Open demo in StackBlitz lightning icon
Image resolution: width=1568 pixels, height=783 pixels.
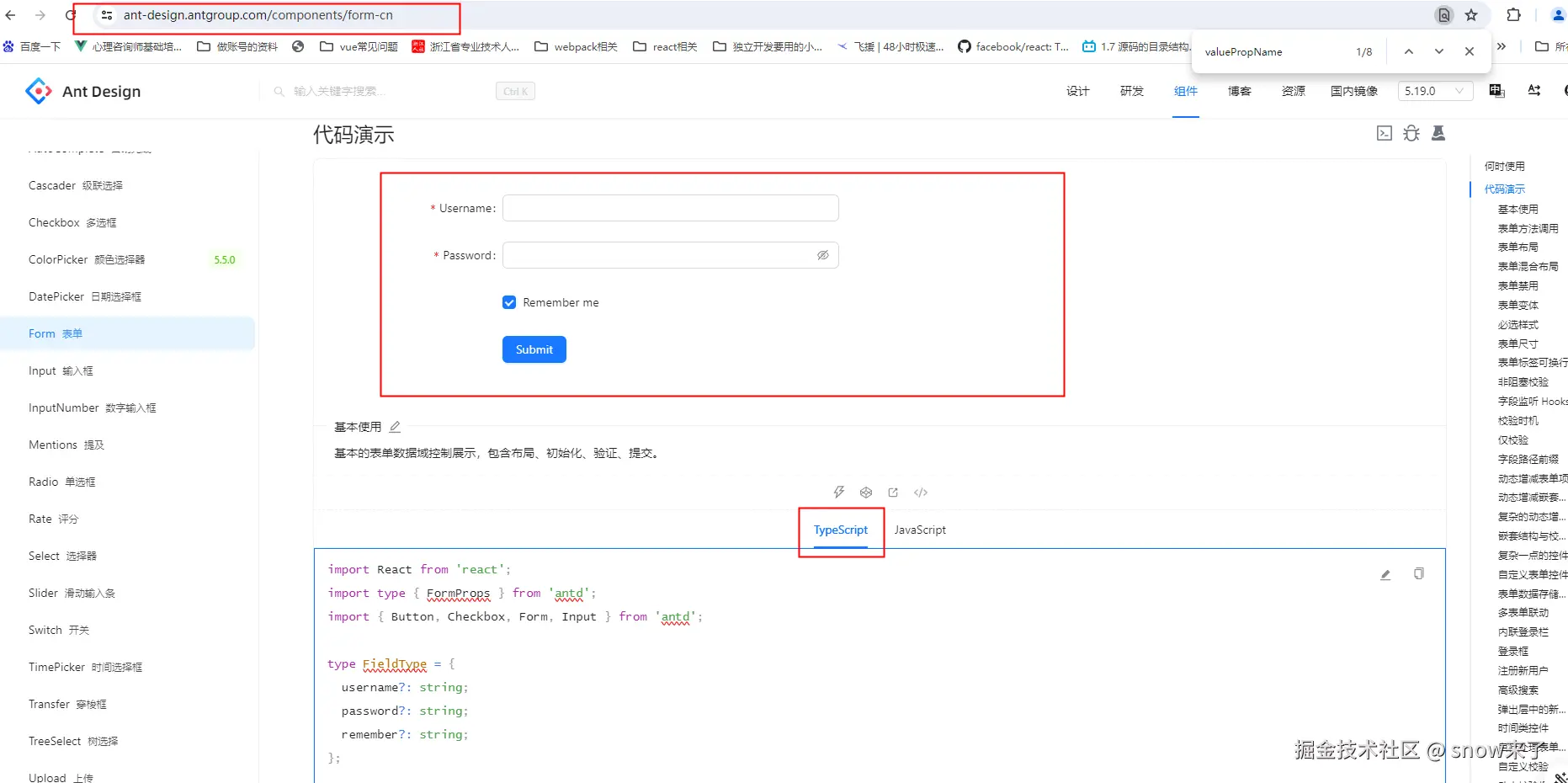pos(839,493)
